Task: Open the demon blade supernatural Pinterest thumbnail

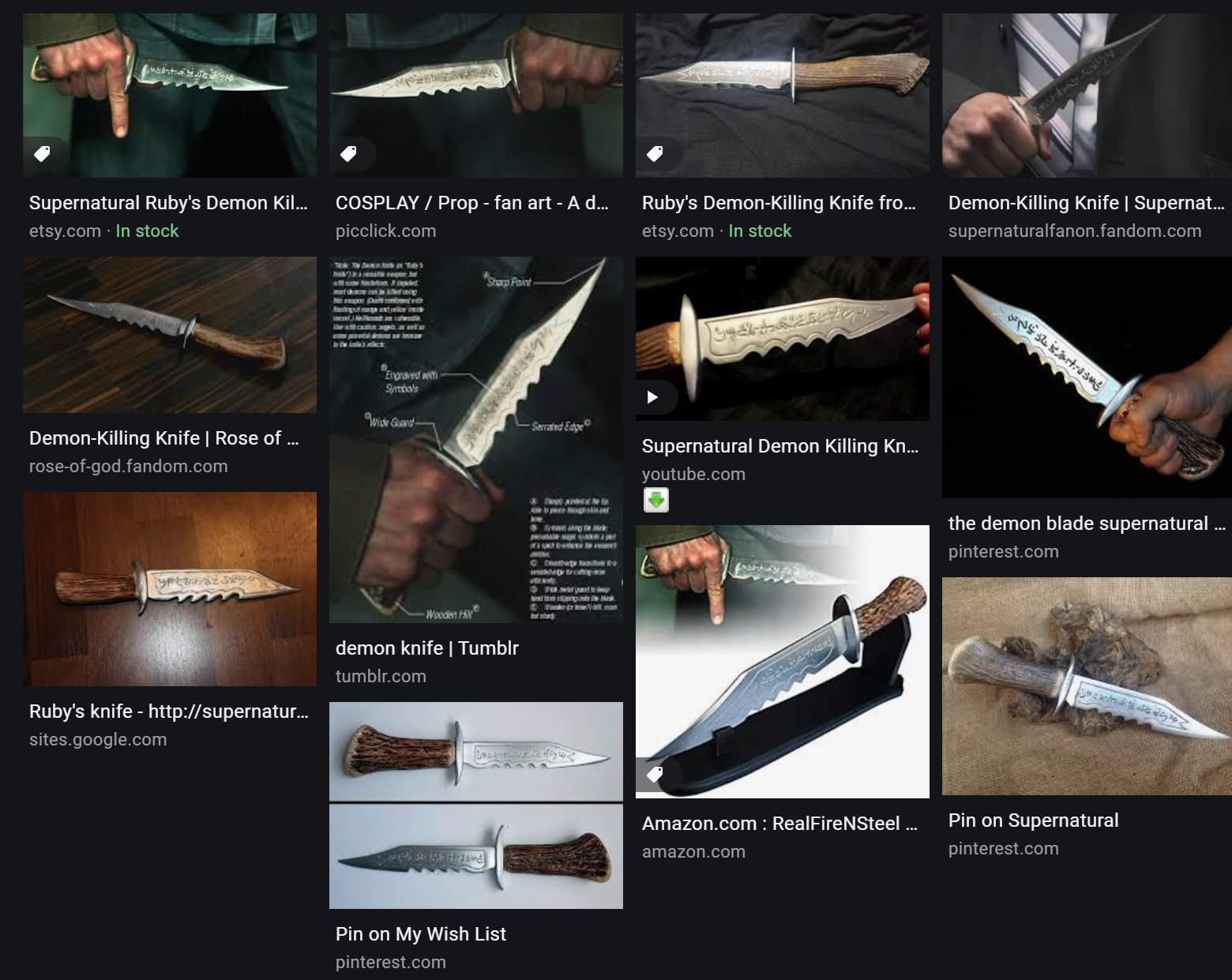Action: [x=1087, y=377]
